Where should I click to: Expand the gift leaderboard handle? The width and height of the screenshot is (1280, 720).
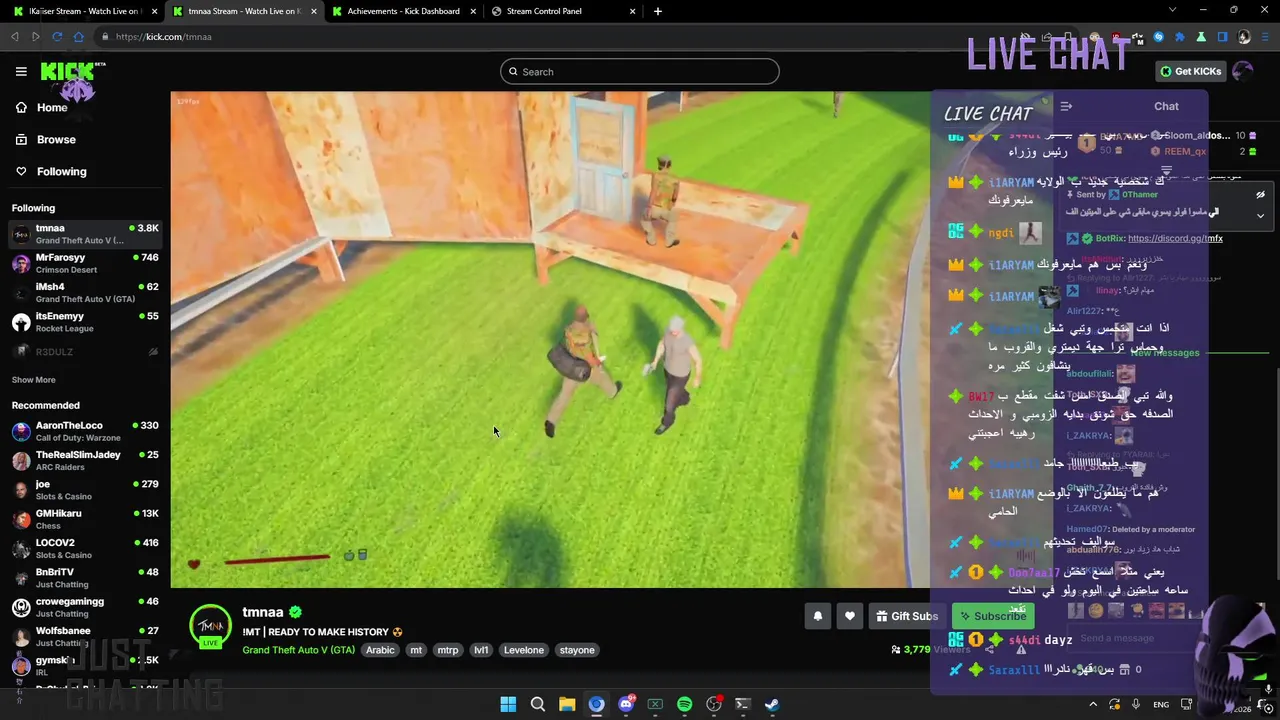pos(1166,170)
